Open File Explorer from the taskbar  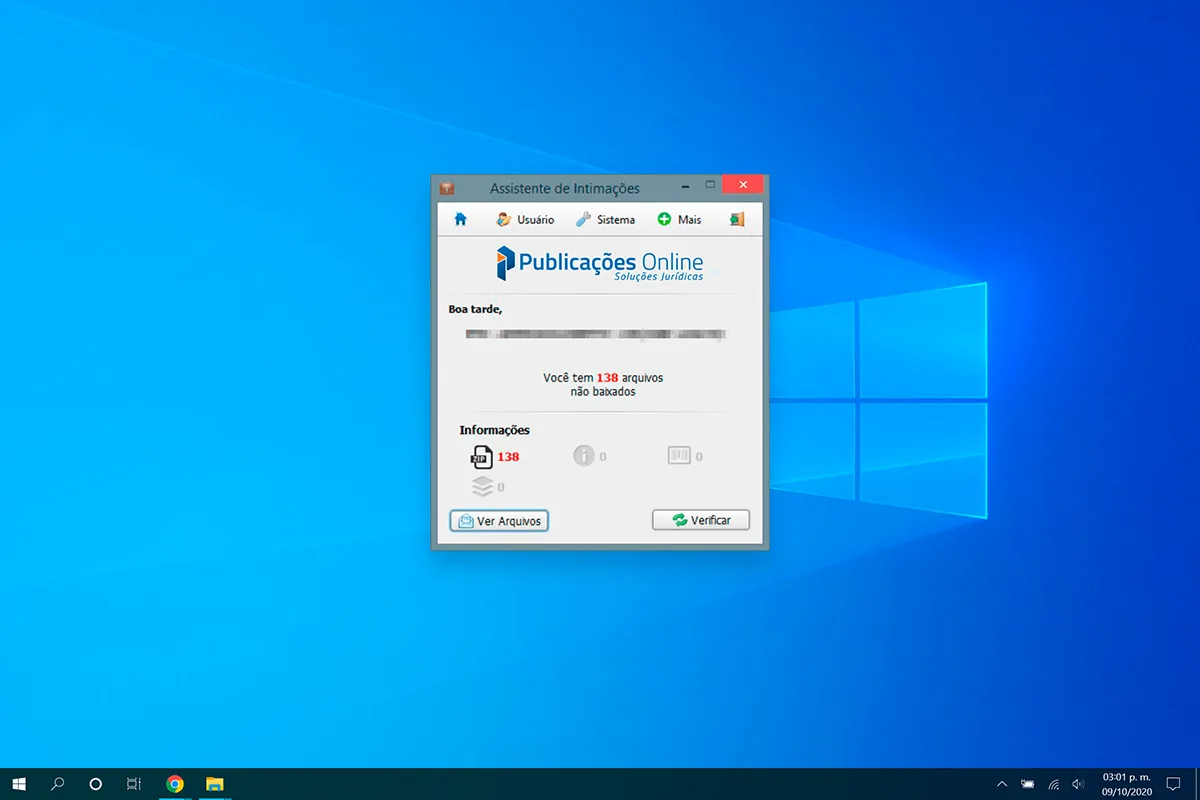214,784
